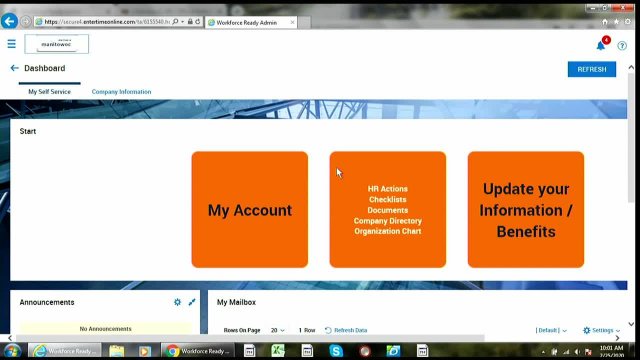Viewport: 640px width, 360px height.
Task: Click the address bar search icon
Action: click(176, 22)
